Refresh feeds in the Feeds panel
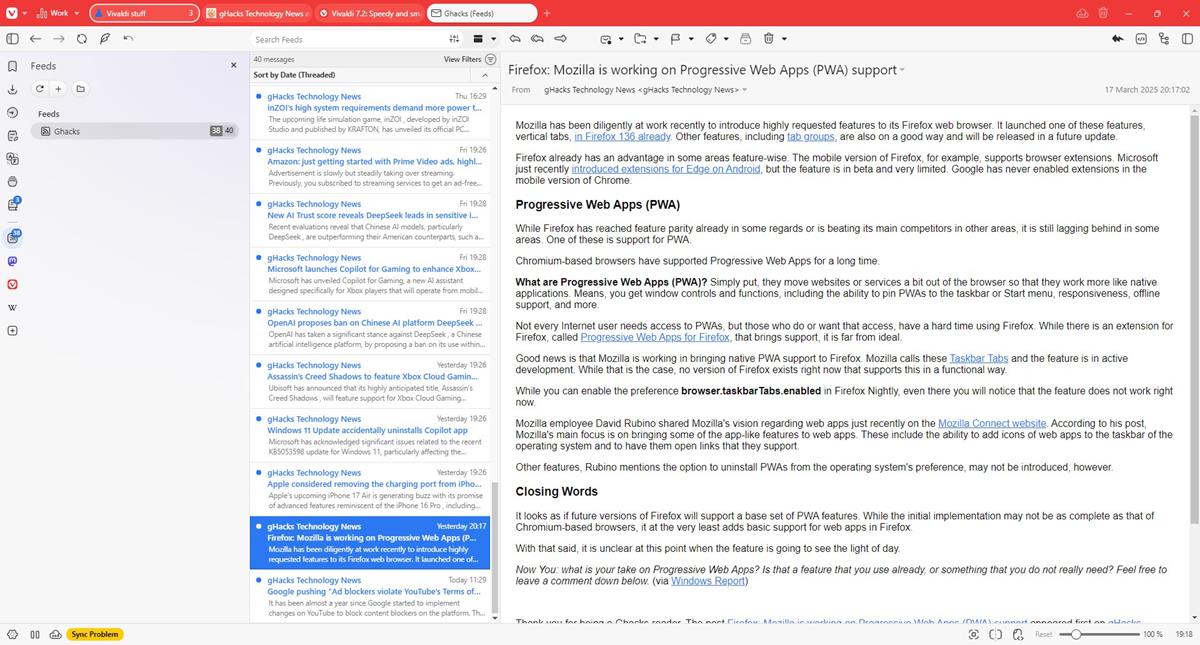 40,89
